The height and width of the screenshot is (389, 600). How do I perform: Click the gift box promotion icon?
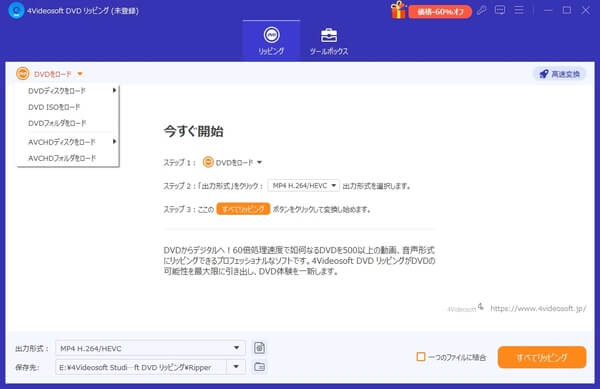click(x=398, y=10)
